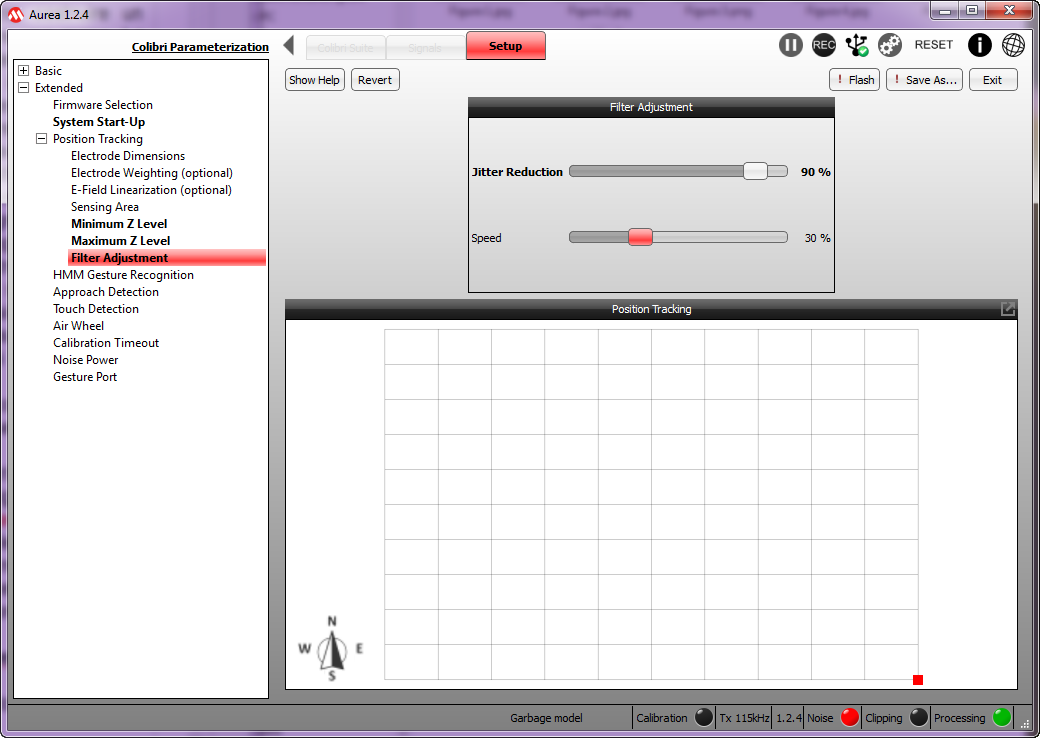This screenshot has width=1040, height=738.
Task: Open the info icon in the toolbar
Action: click(x=980, y=45)
